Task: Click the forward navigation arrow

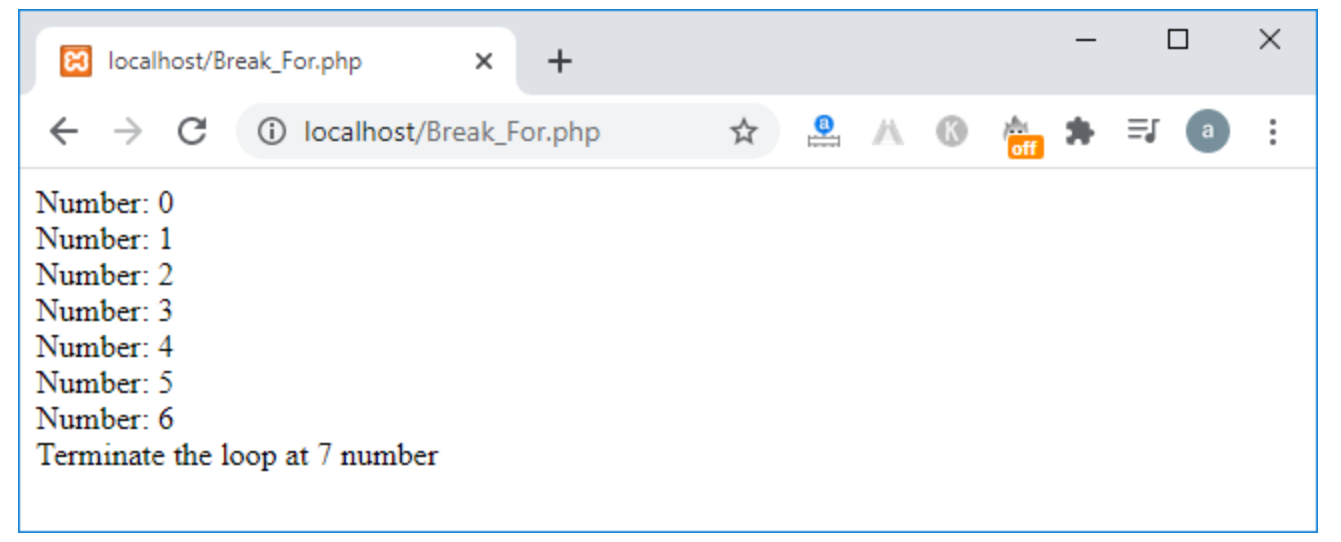Action: point(127,131)
